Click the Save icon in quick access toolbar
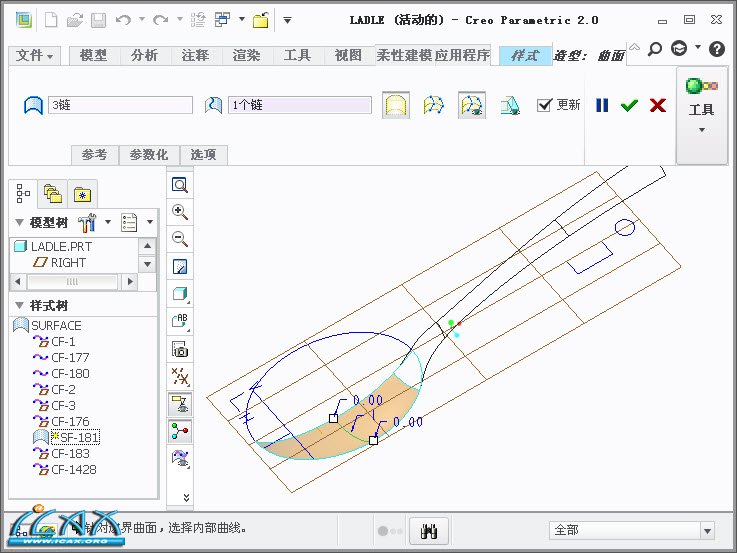The width and height of the screenshot is (737, 553). click(x=98, y=19)
